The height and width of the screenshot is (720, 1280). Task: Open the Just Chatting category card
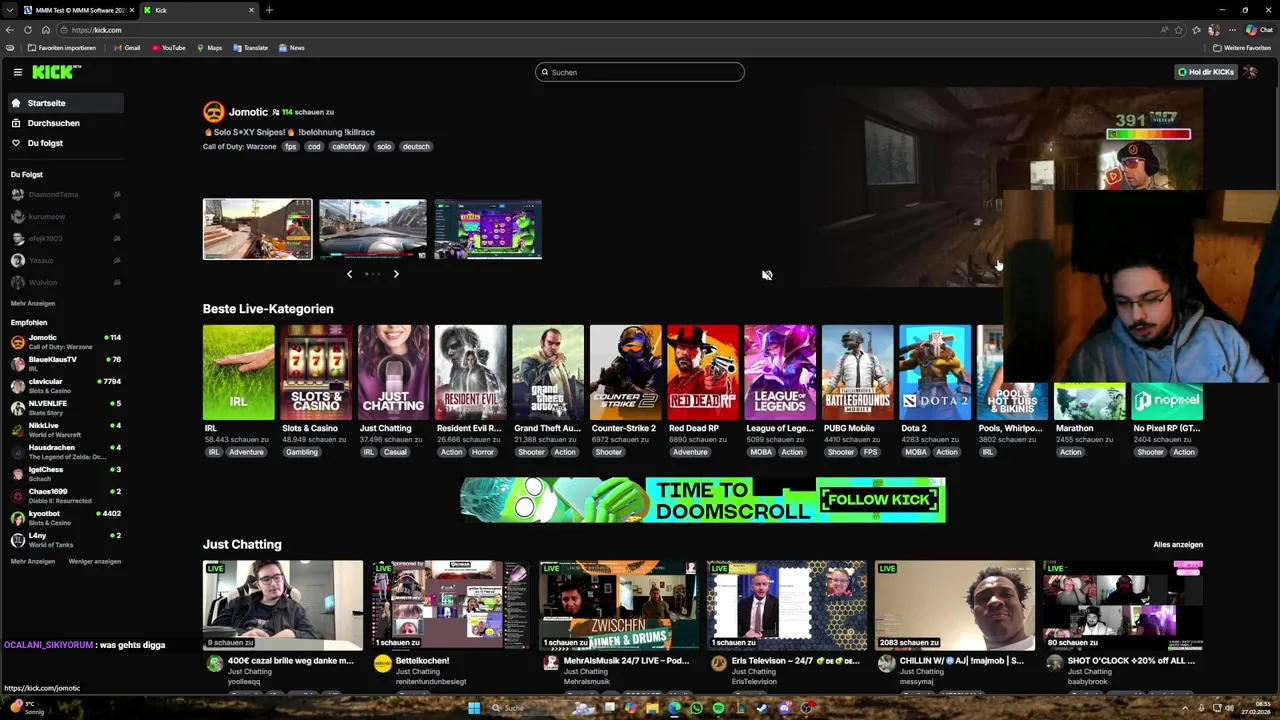pyautogui.click(x=394, y=372)
